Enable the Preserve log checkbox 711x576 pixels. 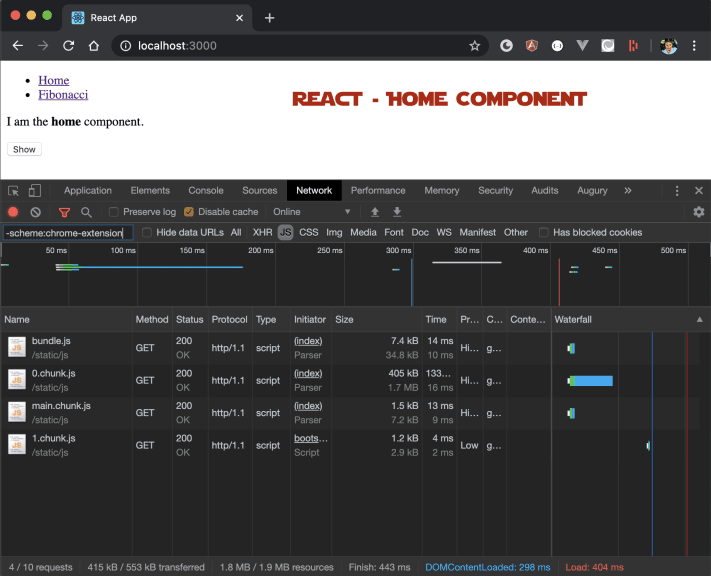pyautogui.click(x=114, y=212)
